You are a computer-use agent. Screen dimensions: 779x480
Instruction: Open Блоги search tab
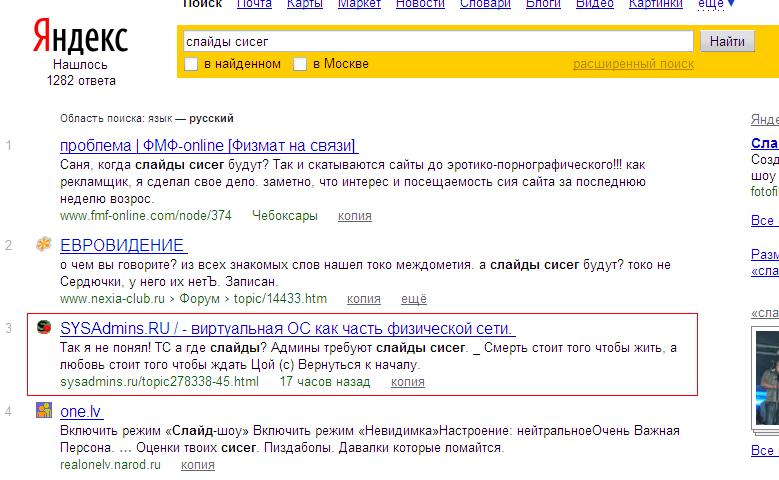pyautogui.click(x=543, y=4)
